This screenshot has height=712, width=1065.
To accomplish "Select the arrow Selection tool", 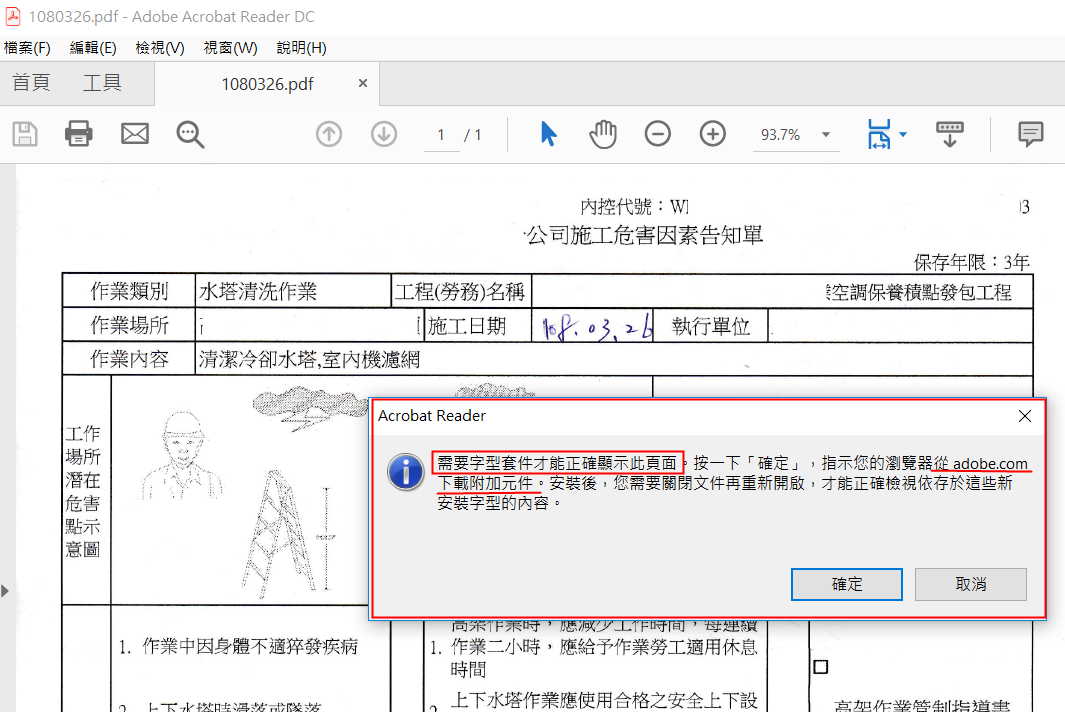I will (548, 134).
